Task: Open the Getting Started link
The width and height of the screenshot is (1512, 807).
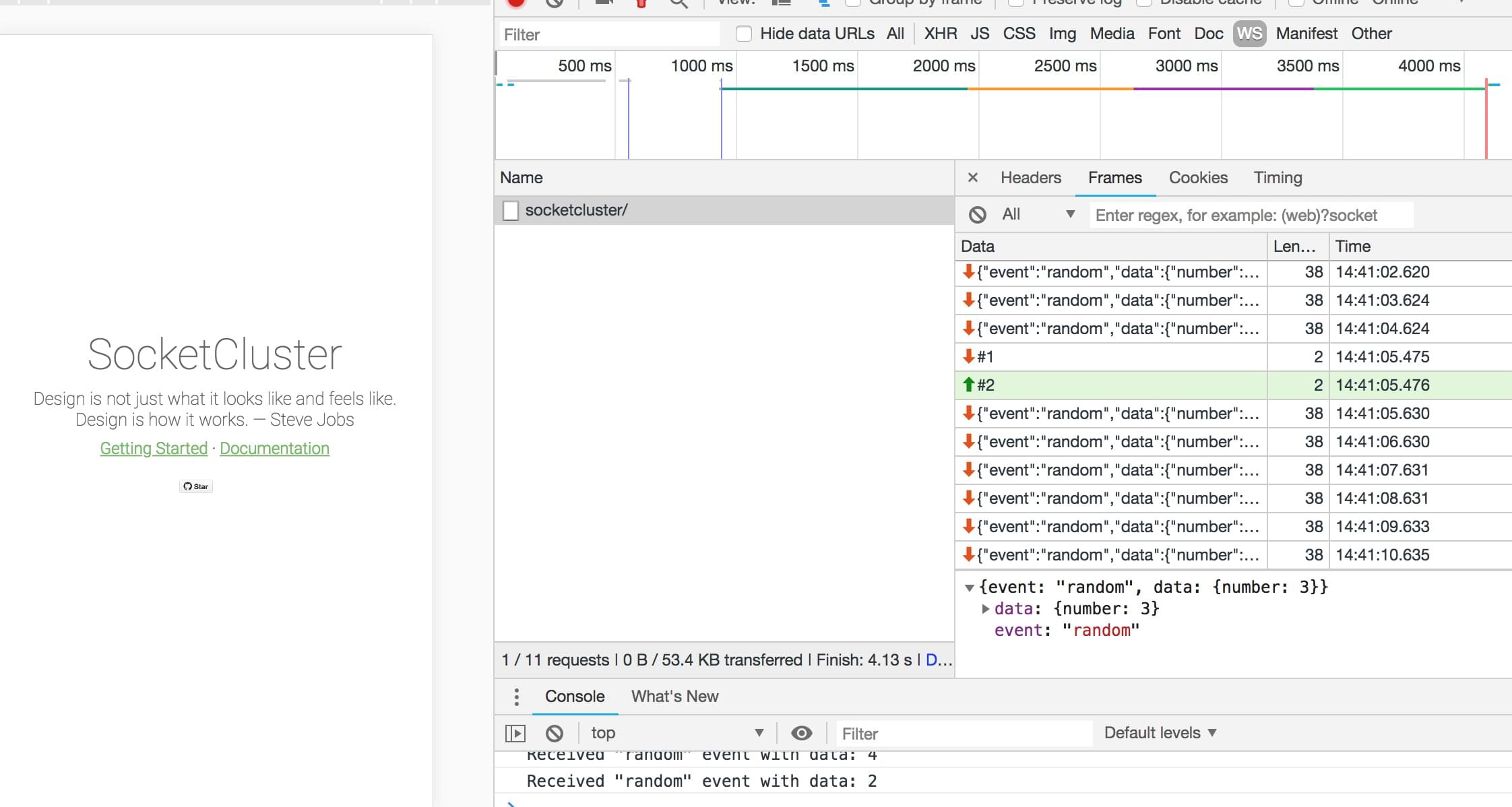Action: coord(154,449)
